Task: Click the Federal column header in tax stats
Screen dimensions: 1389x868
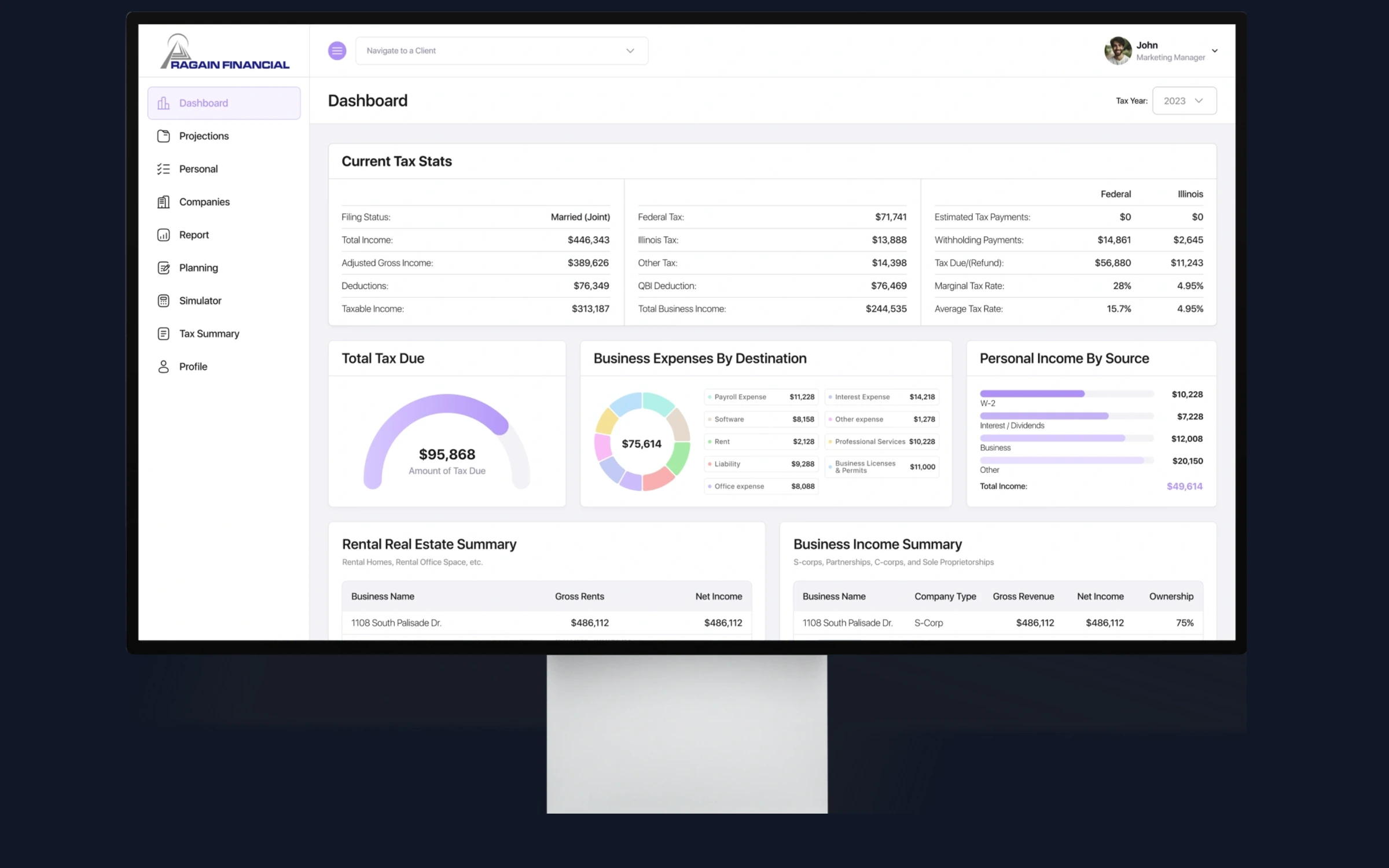Action: point(1116,194)
